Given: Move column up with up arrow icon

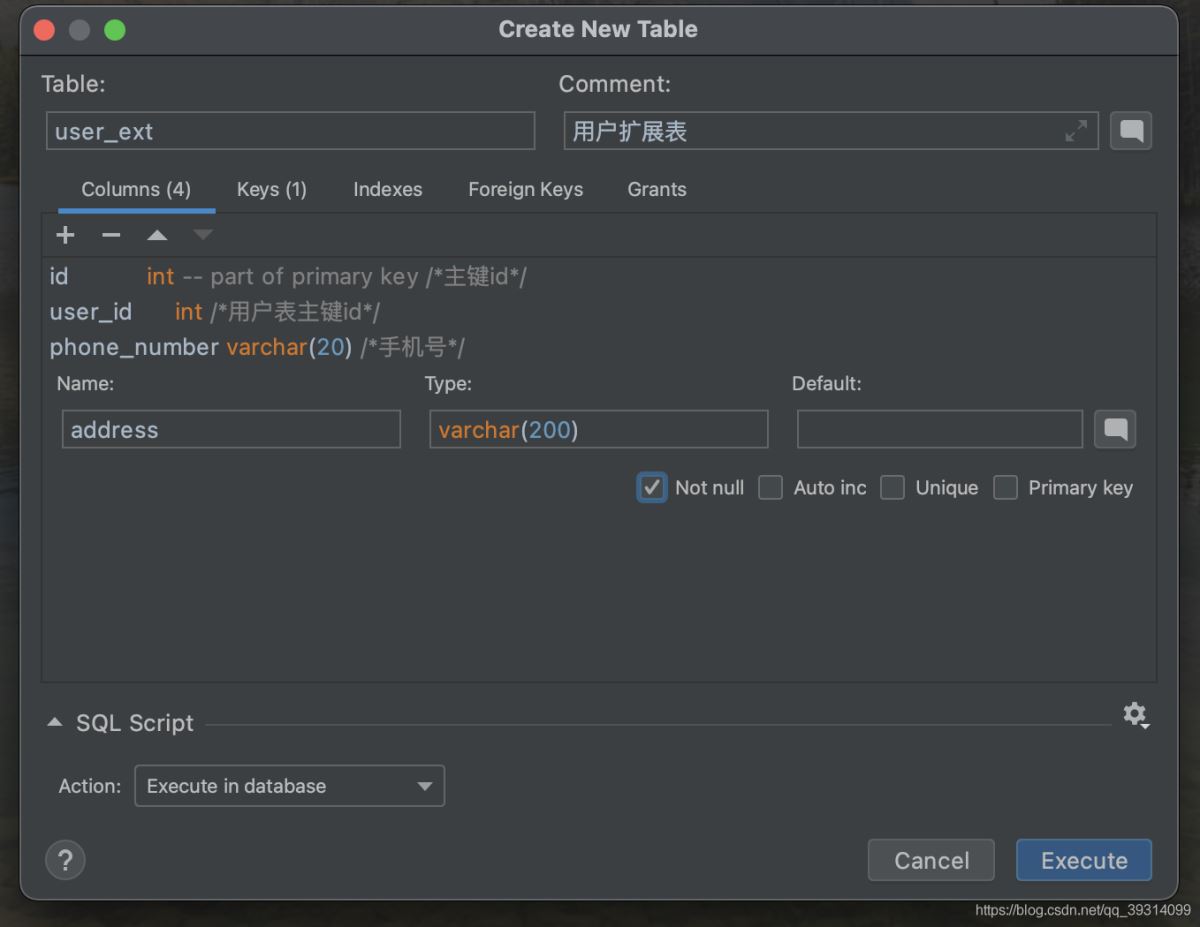Looking at the screenshot, I should (x=157, y=235).
